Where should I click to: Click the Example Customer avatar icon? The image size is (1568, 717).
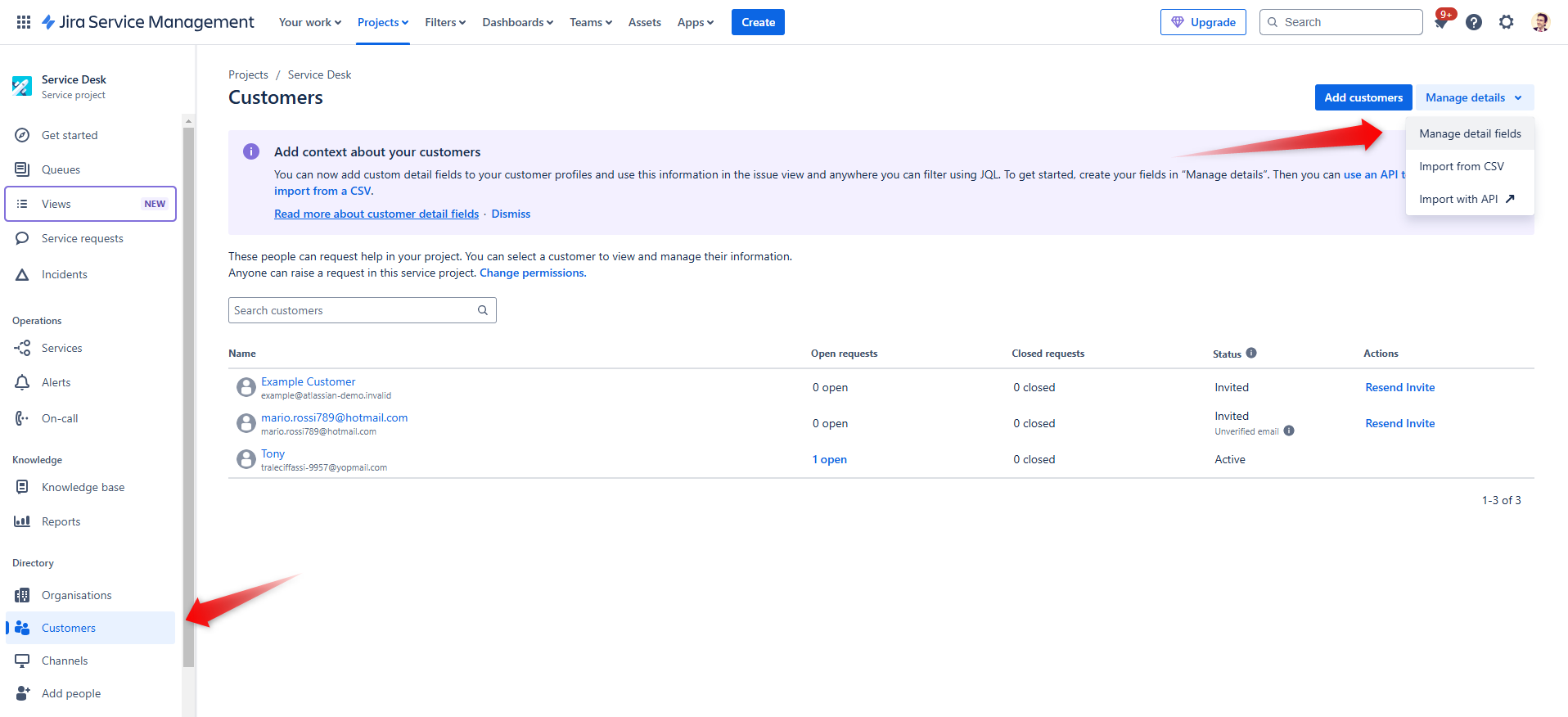(246, 387)
